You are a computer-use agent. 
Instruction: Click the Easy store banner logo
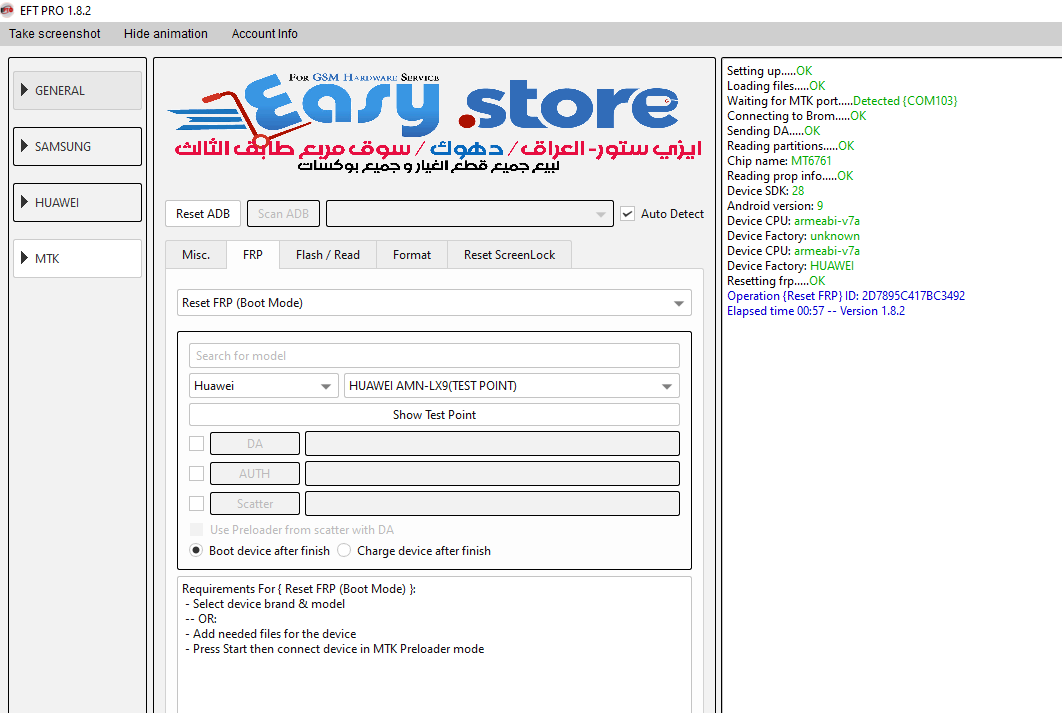pyautogui.click(x=434, y=123)
